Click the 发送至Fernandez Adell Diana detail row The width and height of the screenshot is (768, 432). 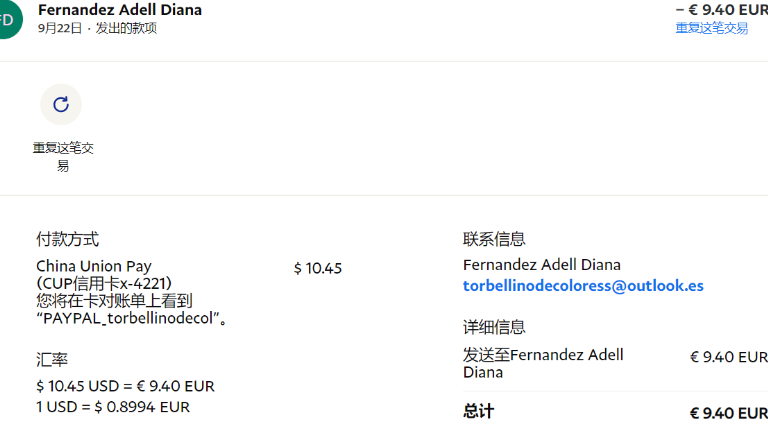pyautogui.click(x=615, y=363)
